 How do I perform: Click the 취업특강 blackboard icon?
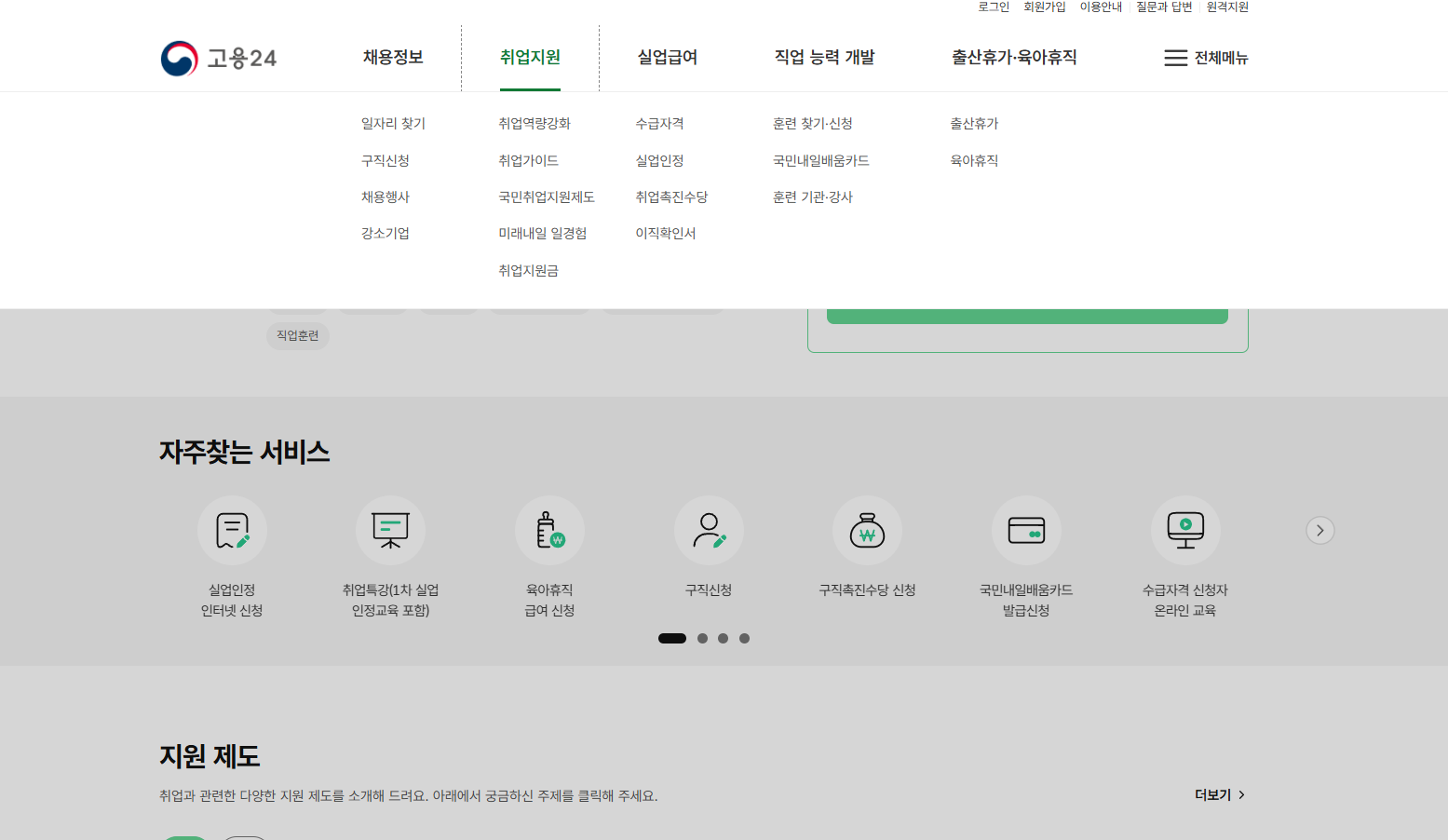(390, 530)
